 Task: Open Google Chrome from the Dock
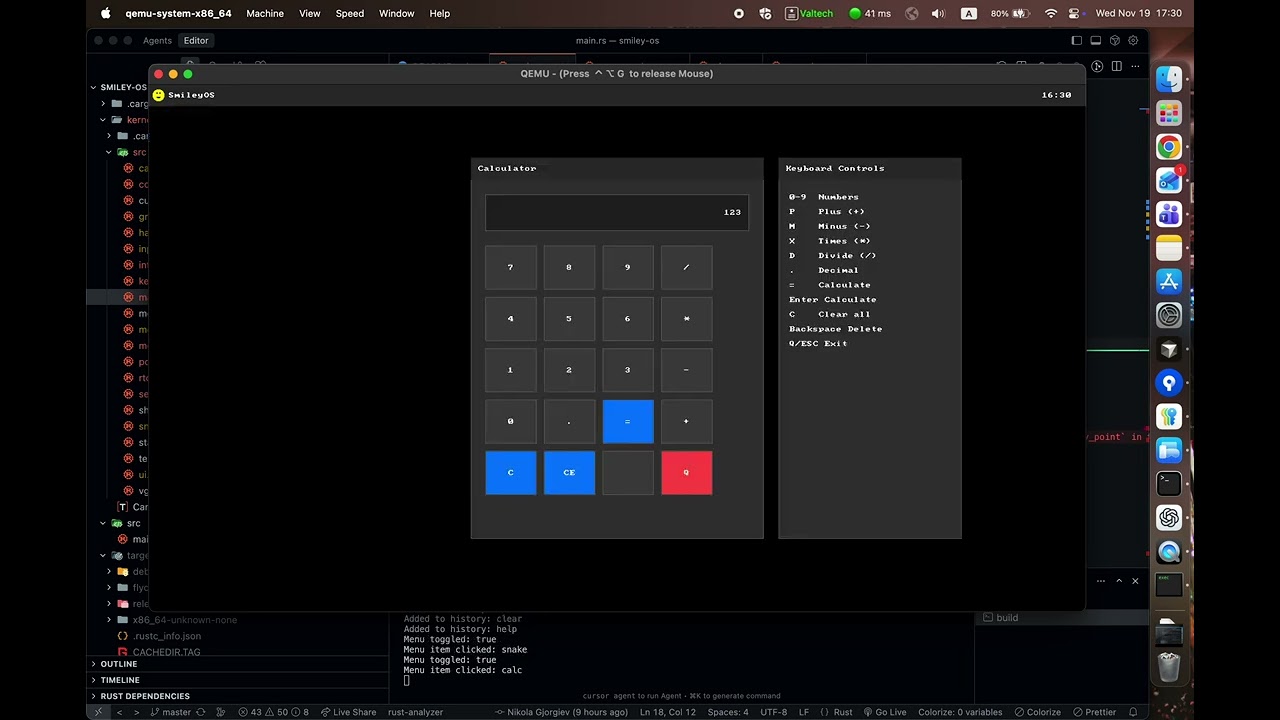[1169, 147]
